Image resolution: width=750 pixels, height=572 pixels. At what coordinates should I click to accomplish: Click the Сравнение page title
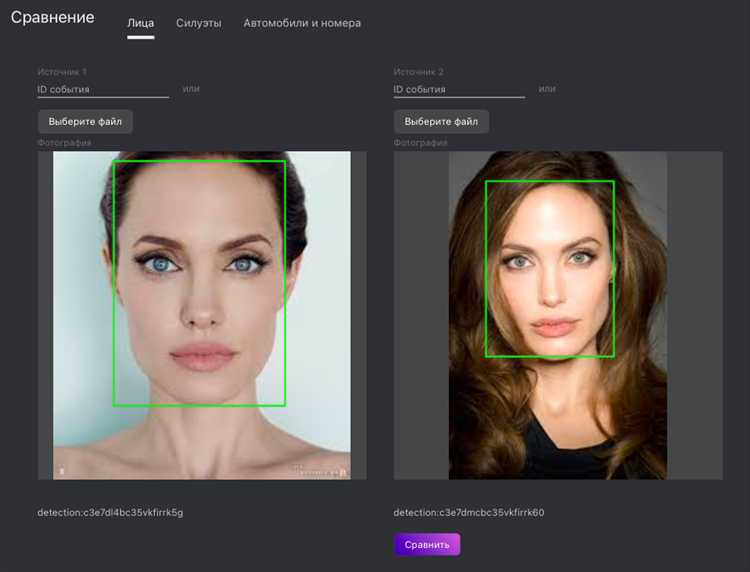[x=53, y=17]
